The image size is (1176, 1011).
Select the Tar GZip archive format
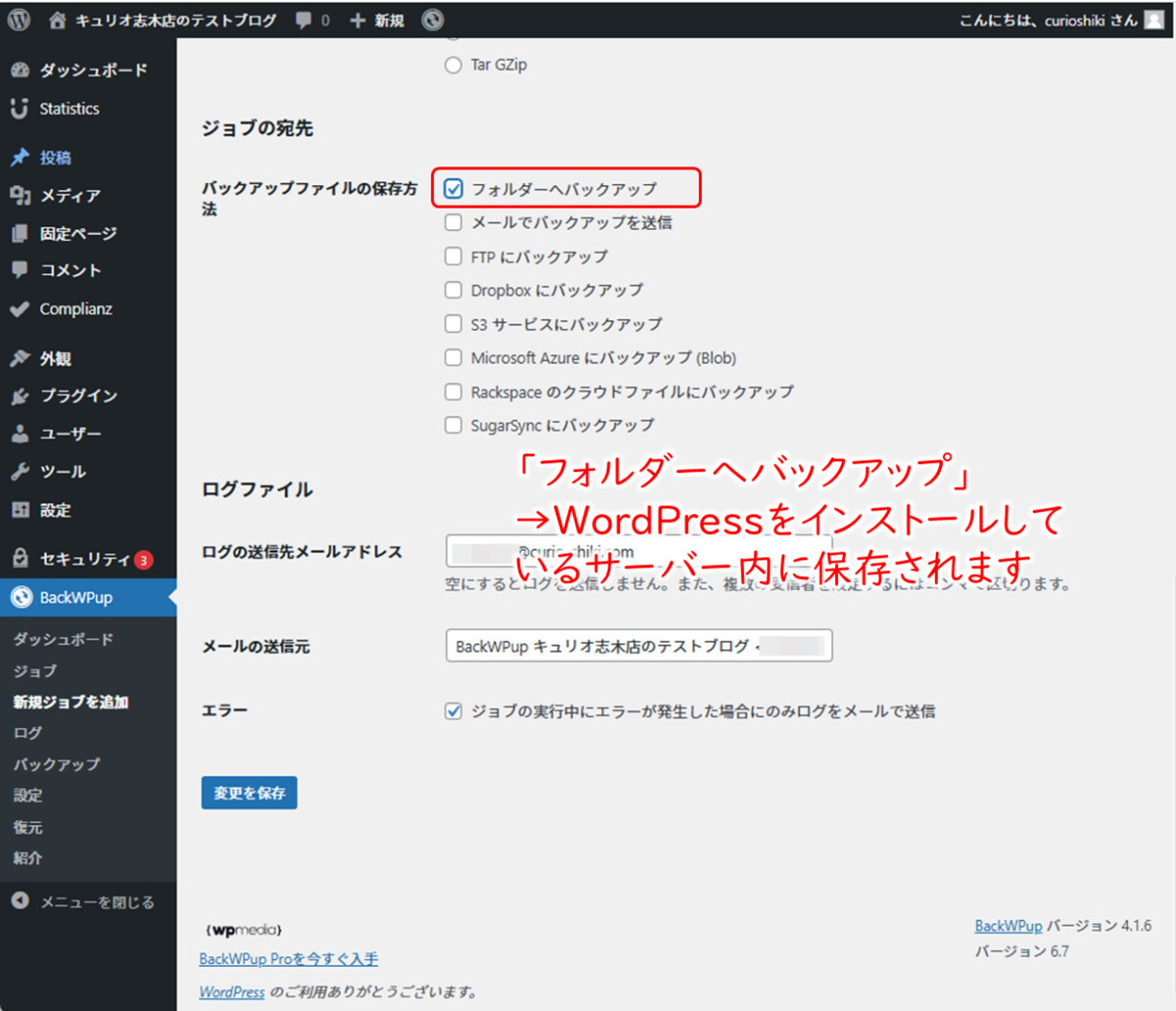[453, 66]
